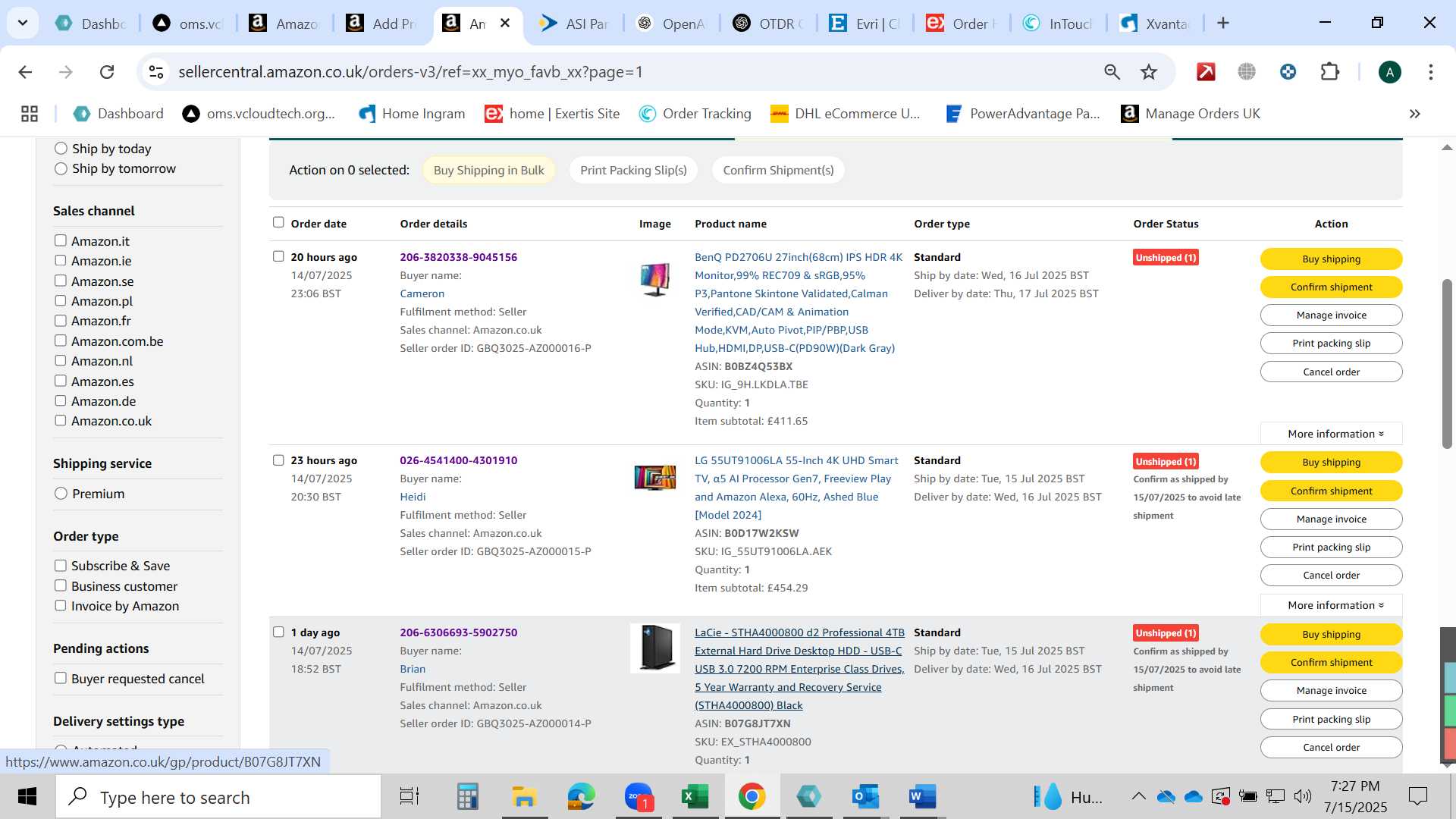Open site information icon in address bar
The width and height of the screenshot is (1456, 819).
click(x=156, y=72)
